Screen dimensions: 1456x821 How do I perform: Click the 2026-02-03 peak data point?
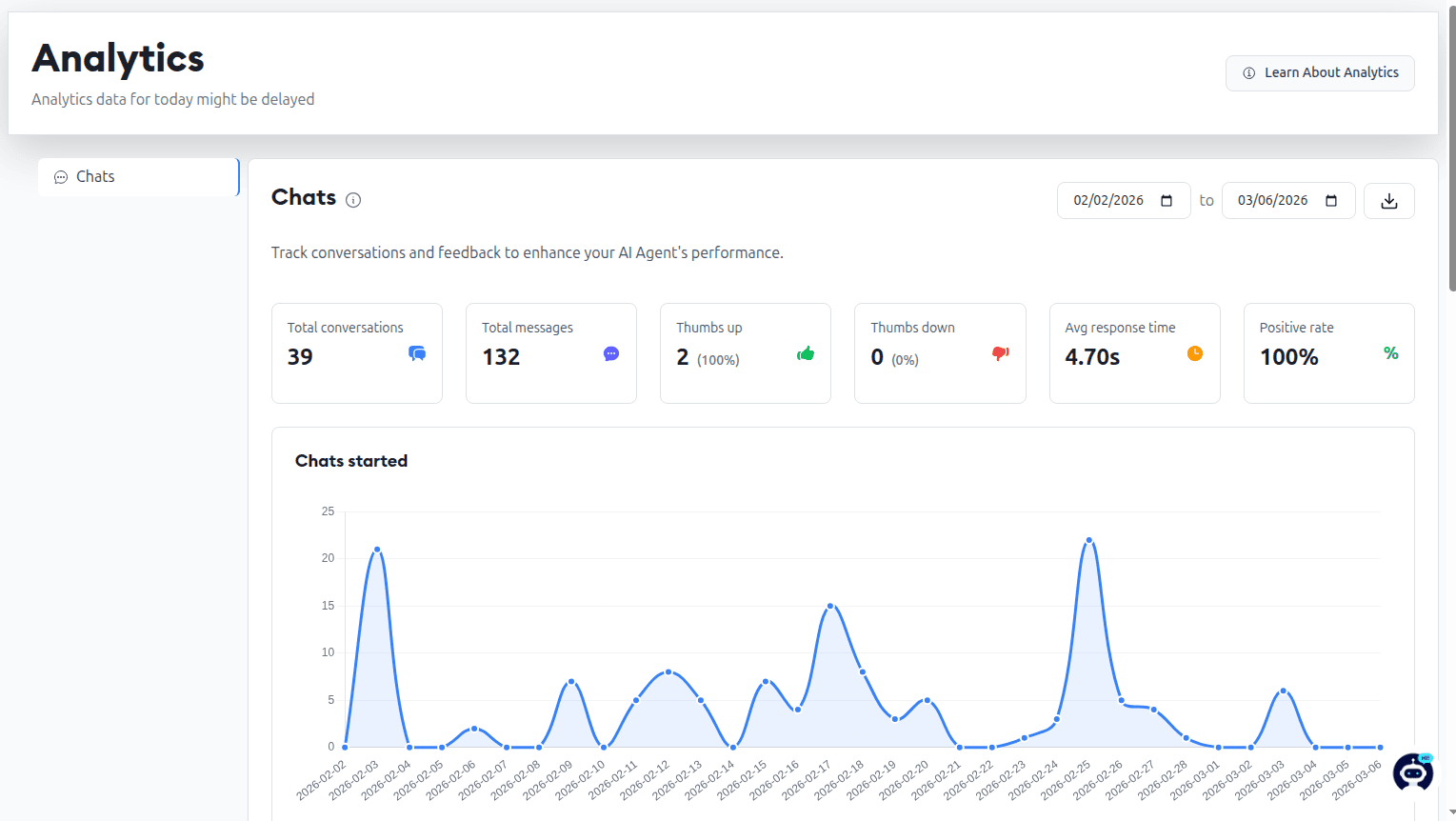click(x=377, y=550)
